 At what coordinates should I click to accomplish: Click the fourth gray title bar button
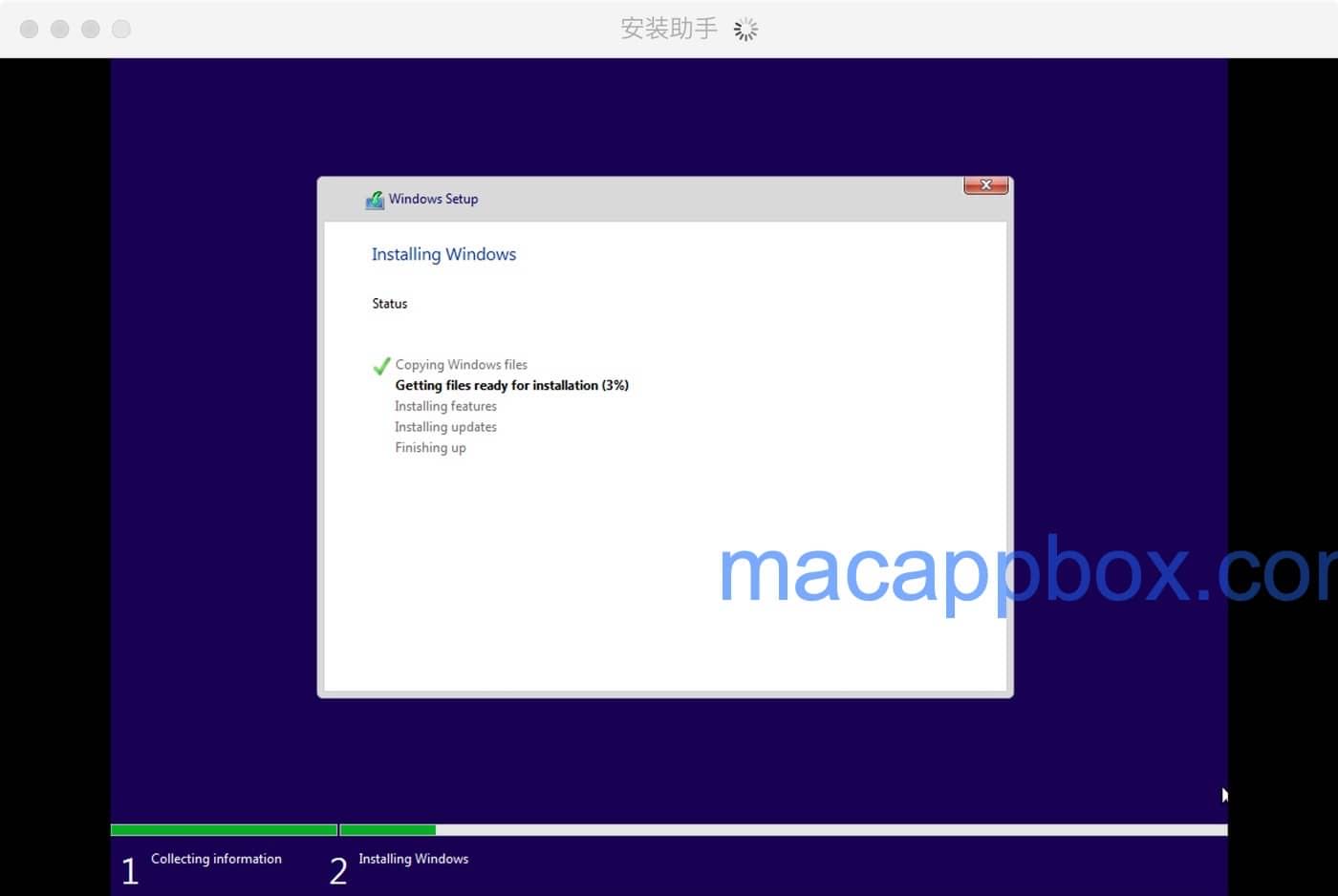(121, 30)
